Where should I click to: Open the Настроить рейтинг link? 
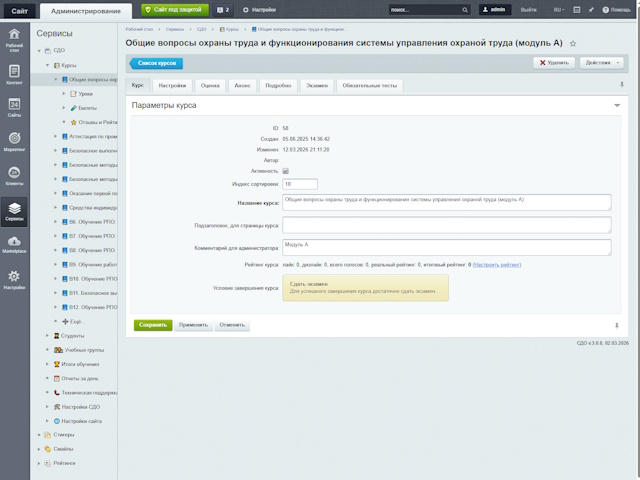coord(497,265)
